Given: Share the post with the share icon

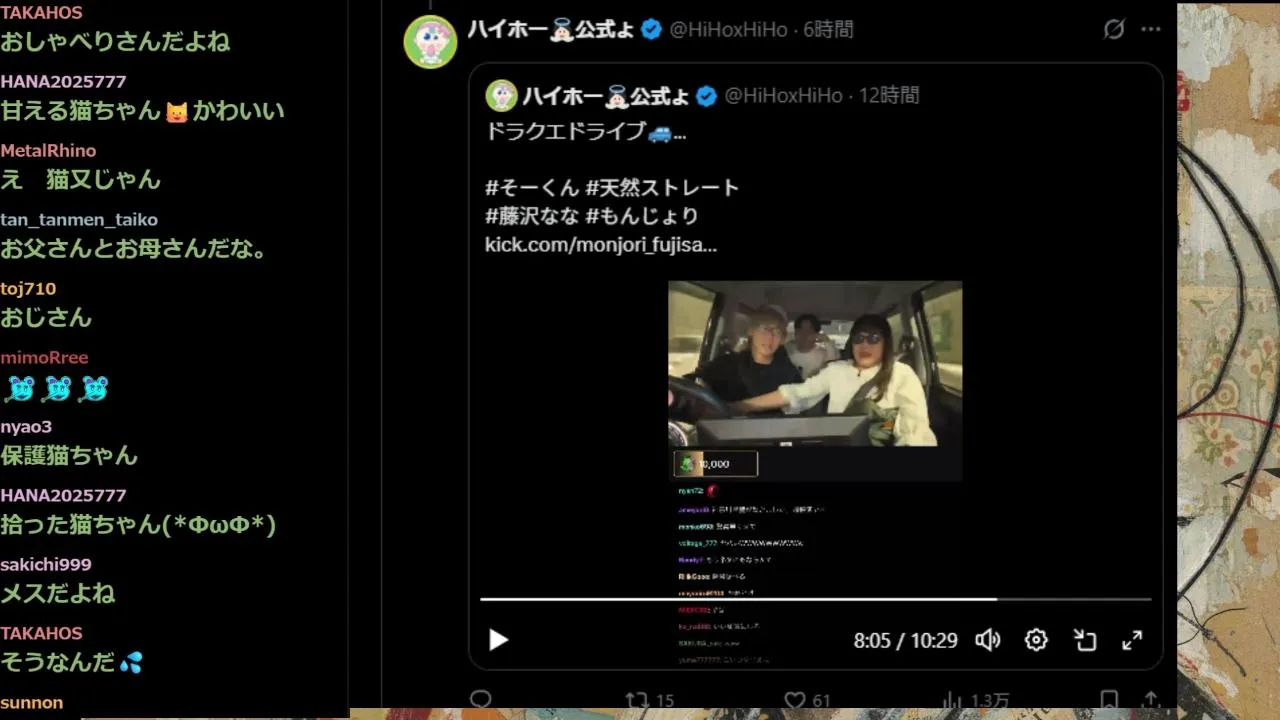Looking at the screenshot, I should (1151, 700).
